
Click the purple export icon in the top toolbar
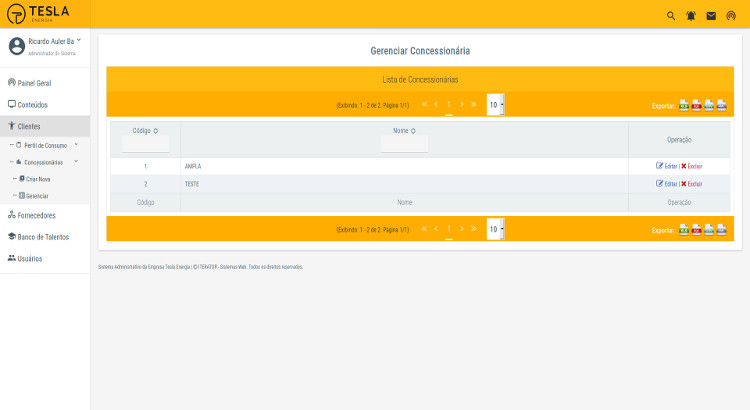722,105
